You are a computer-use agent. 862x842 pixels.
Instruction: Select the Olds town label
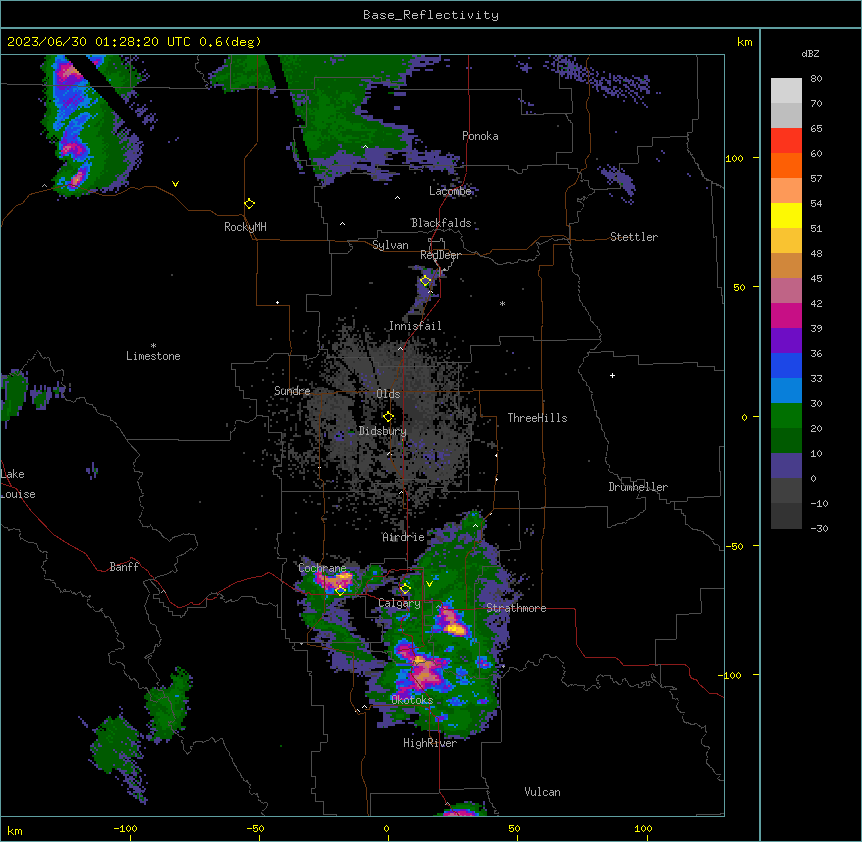(x=388, y=394)
